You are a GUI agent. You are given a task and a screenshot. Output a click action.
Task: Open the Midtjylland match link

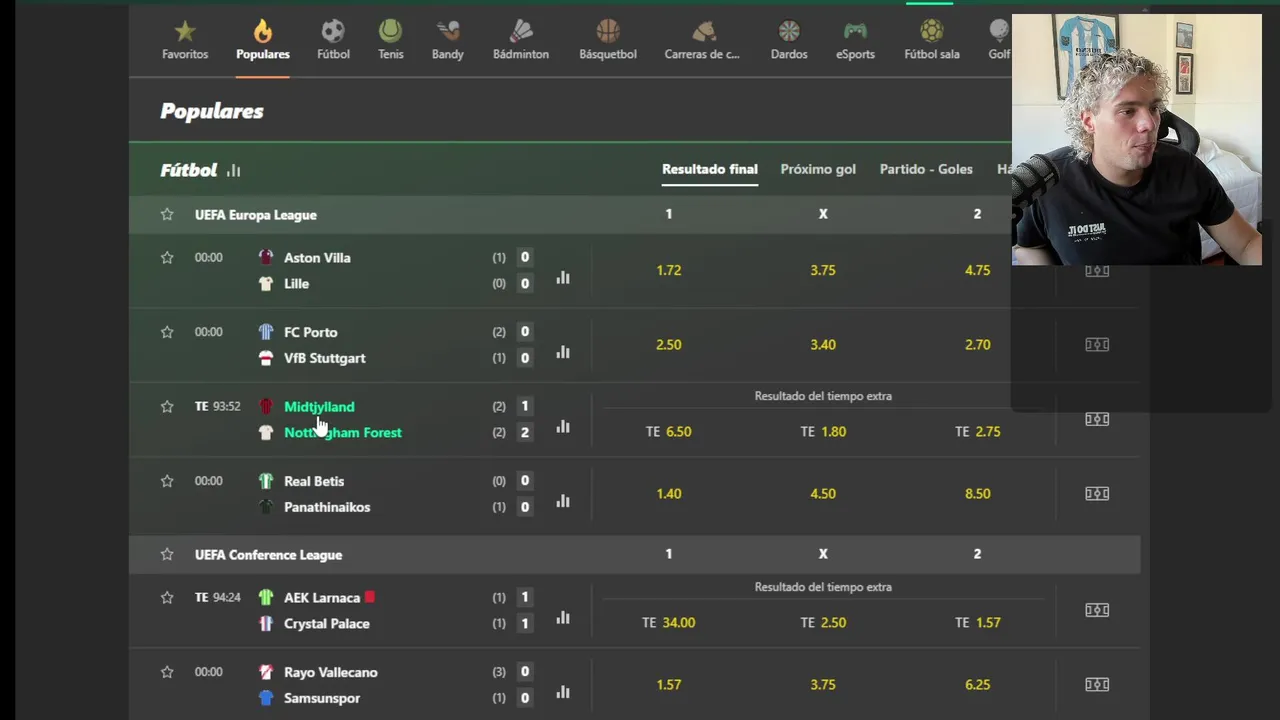coord(319,407)
